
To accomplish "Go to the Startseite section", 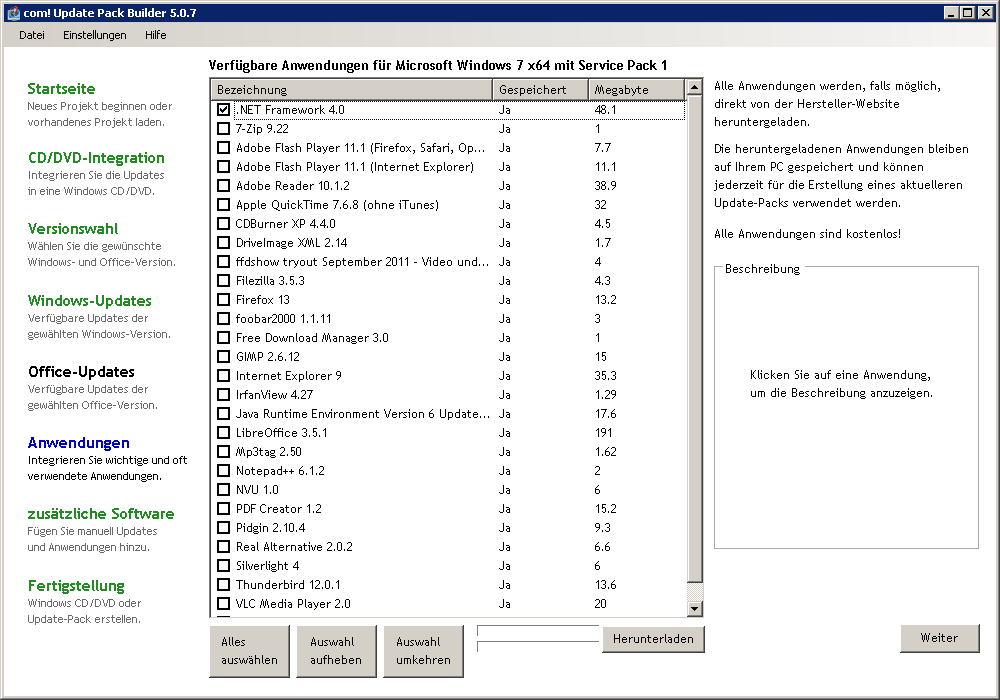I will (x=61, y=89).
